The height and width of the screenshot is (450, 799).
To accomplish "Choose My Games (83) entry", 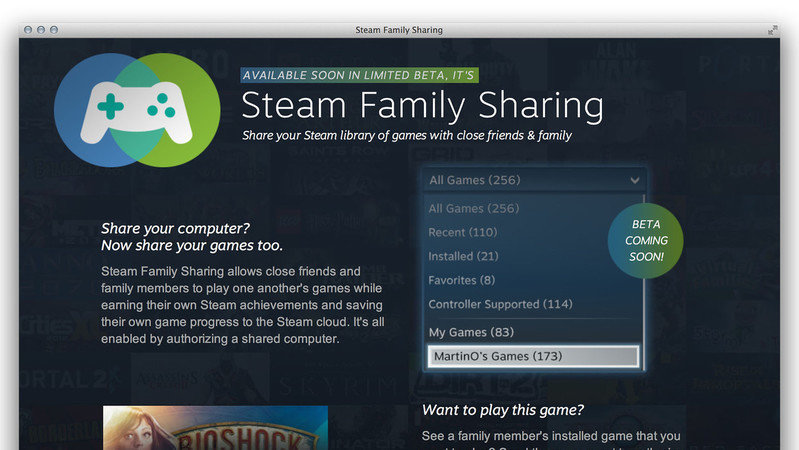I will (471, 332).
